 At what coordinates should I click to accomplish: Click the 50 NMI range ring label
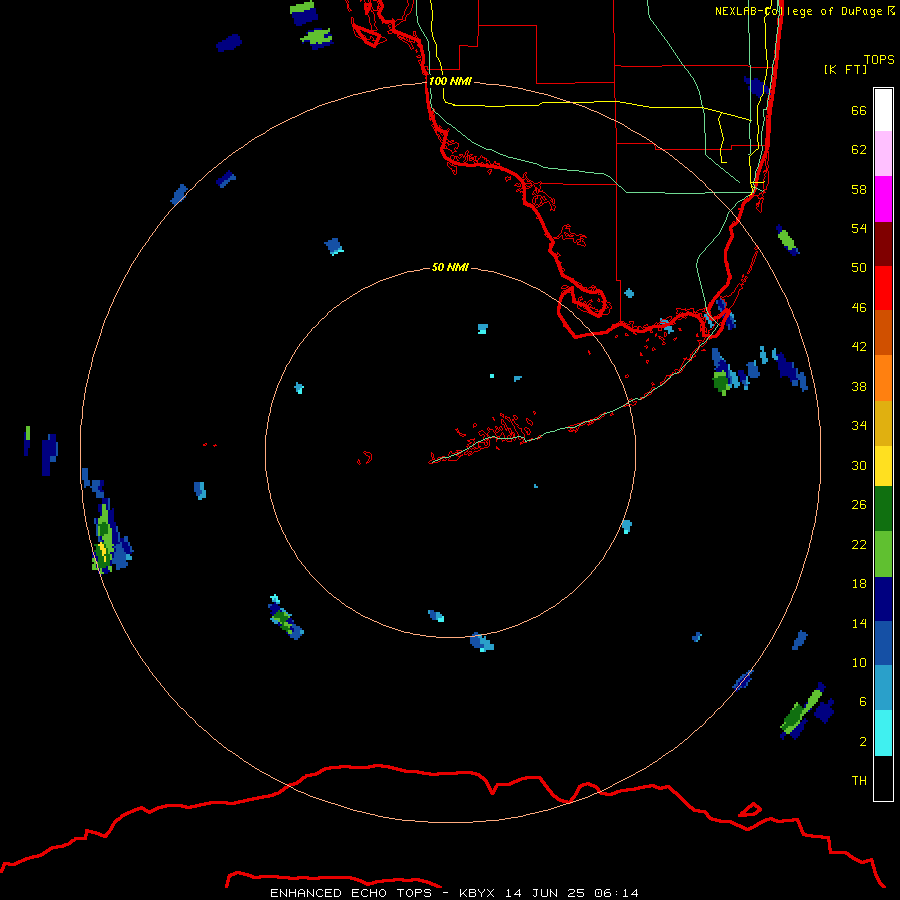(x=450, y=267)
